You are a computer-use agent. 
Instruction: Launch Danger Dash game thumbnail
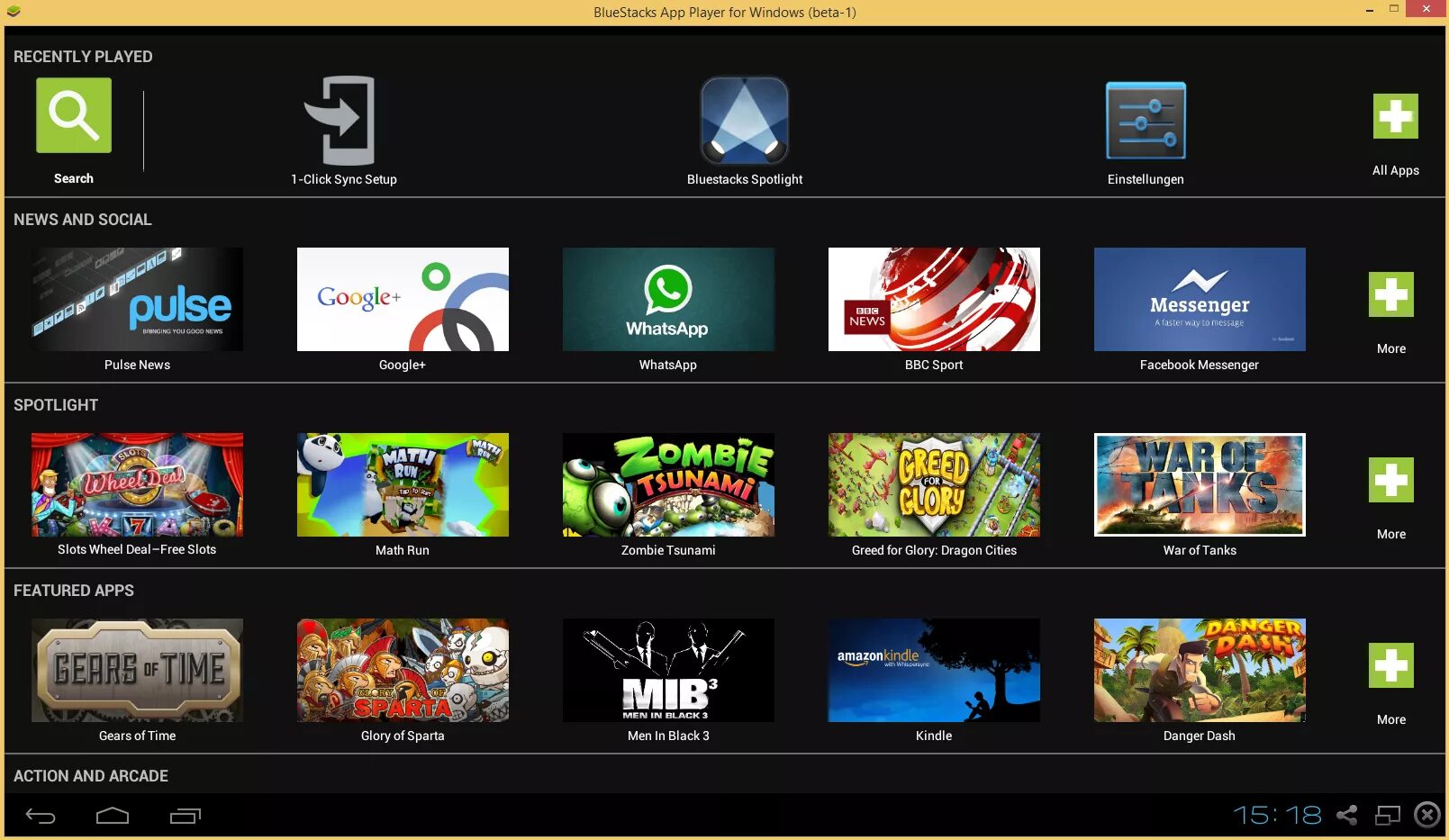(1200, 670)
